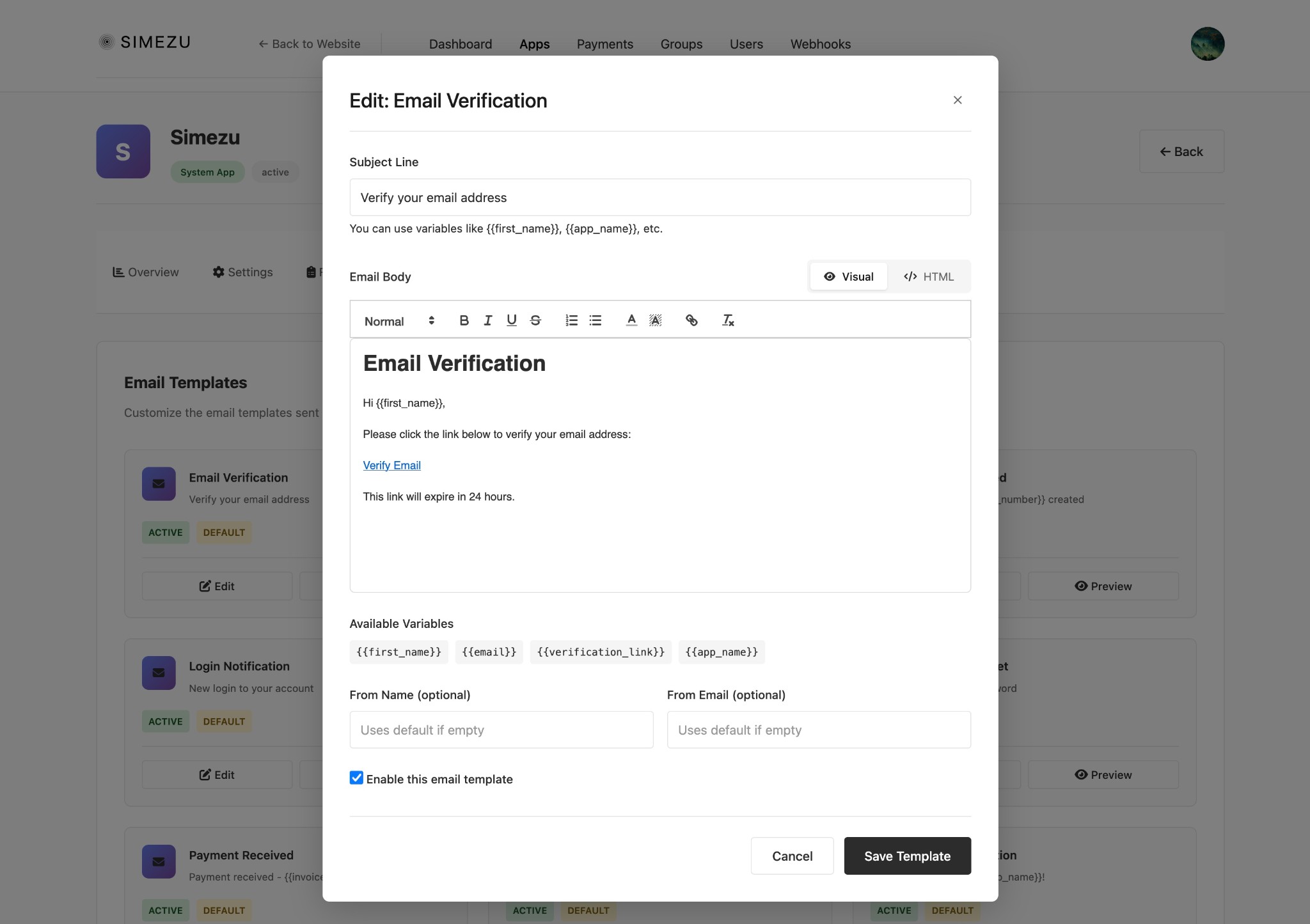Open the Groups nav item
Image resolution: width=1310 pixels, height=924 pixels.
[681, 44]
